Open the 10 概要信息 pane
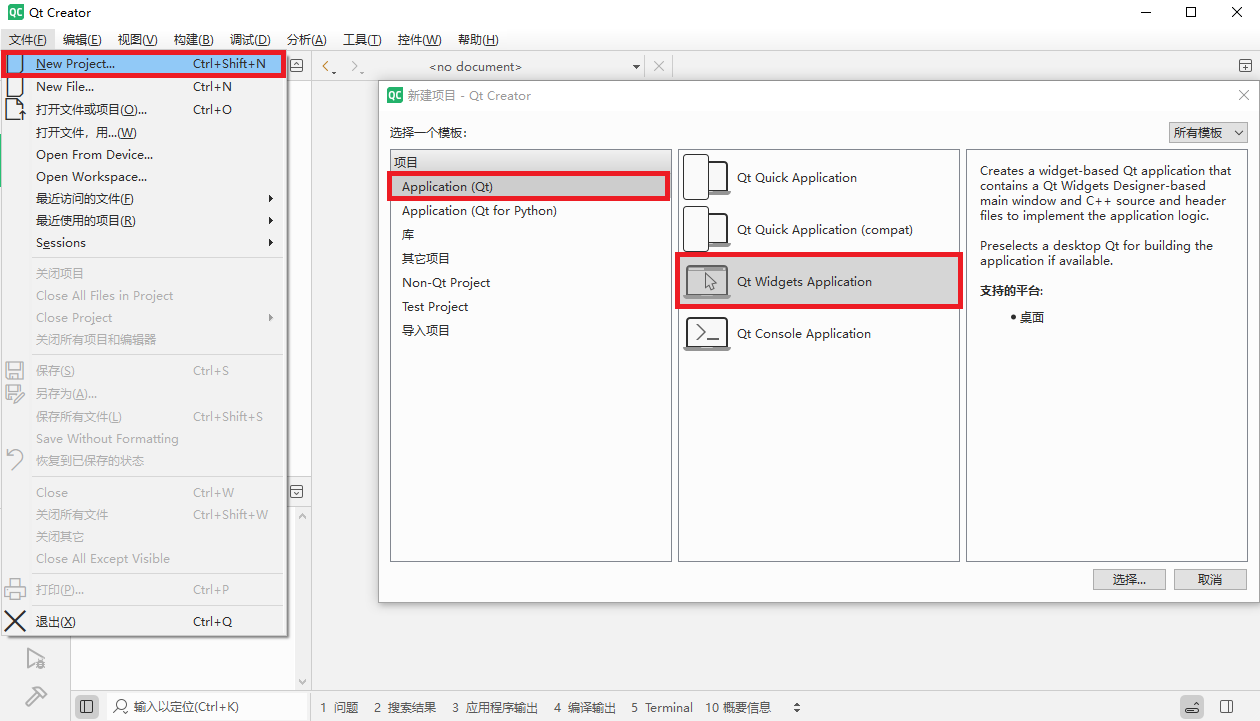1260x721 pixels. tap(738, 707)
